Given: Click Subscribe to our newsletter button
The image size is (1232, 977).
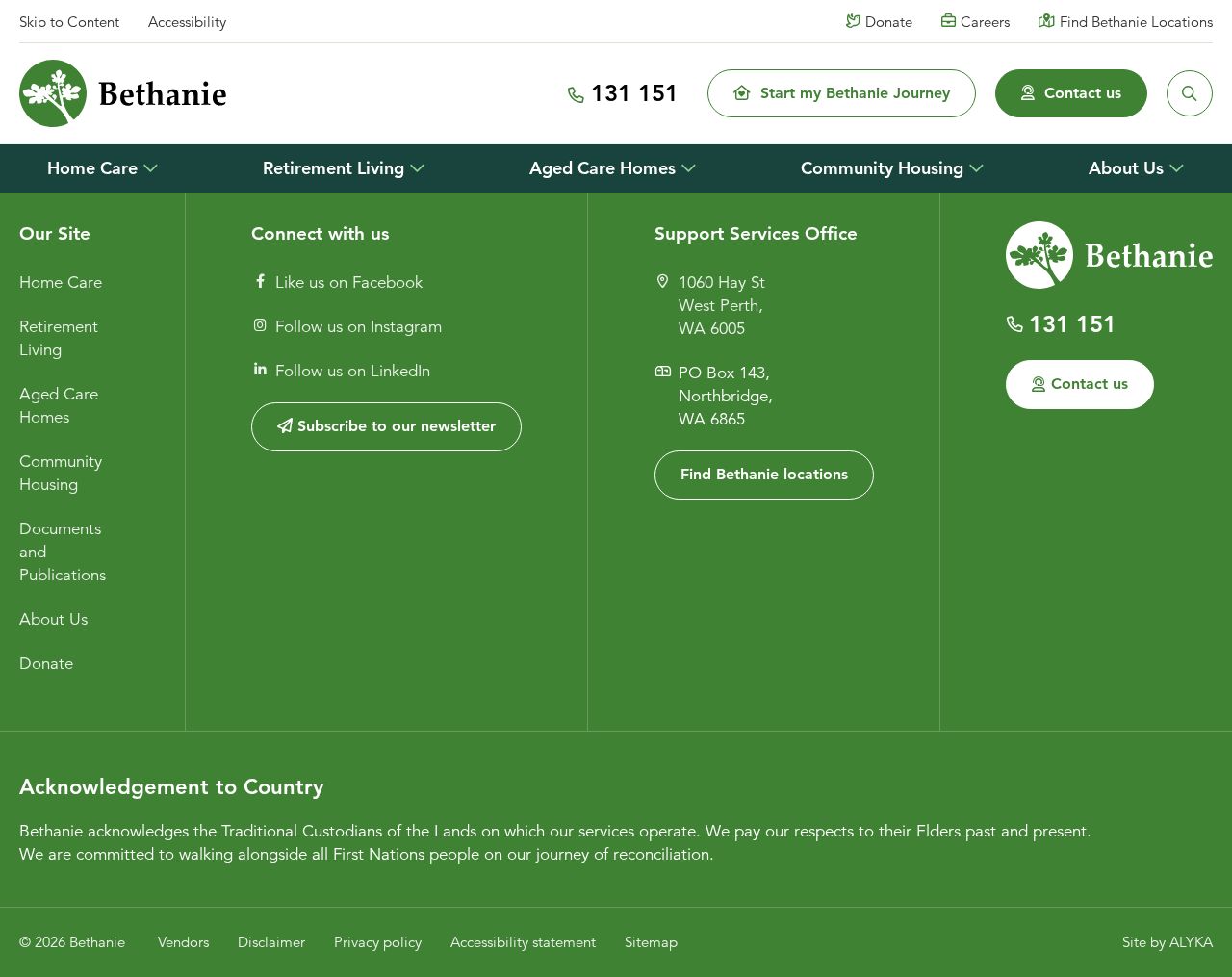Looking at the screenshot, I should point(386,426).
